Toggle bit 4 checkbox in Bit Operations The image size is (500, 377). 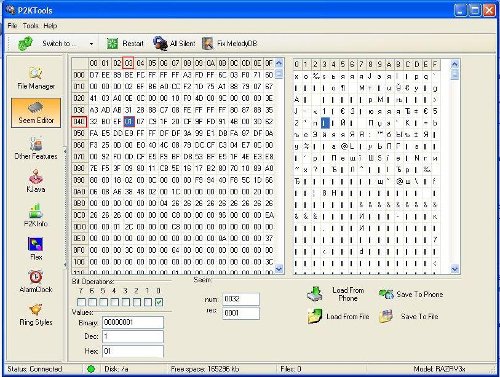(x=114, y=302)
